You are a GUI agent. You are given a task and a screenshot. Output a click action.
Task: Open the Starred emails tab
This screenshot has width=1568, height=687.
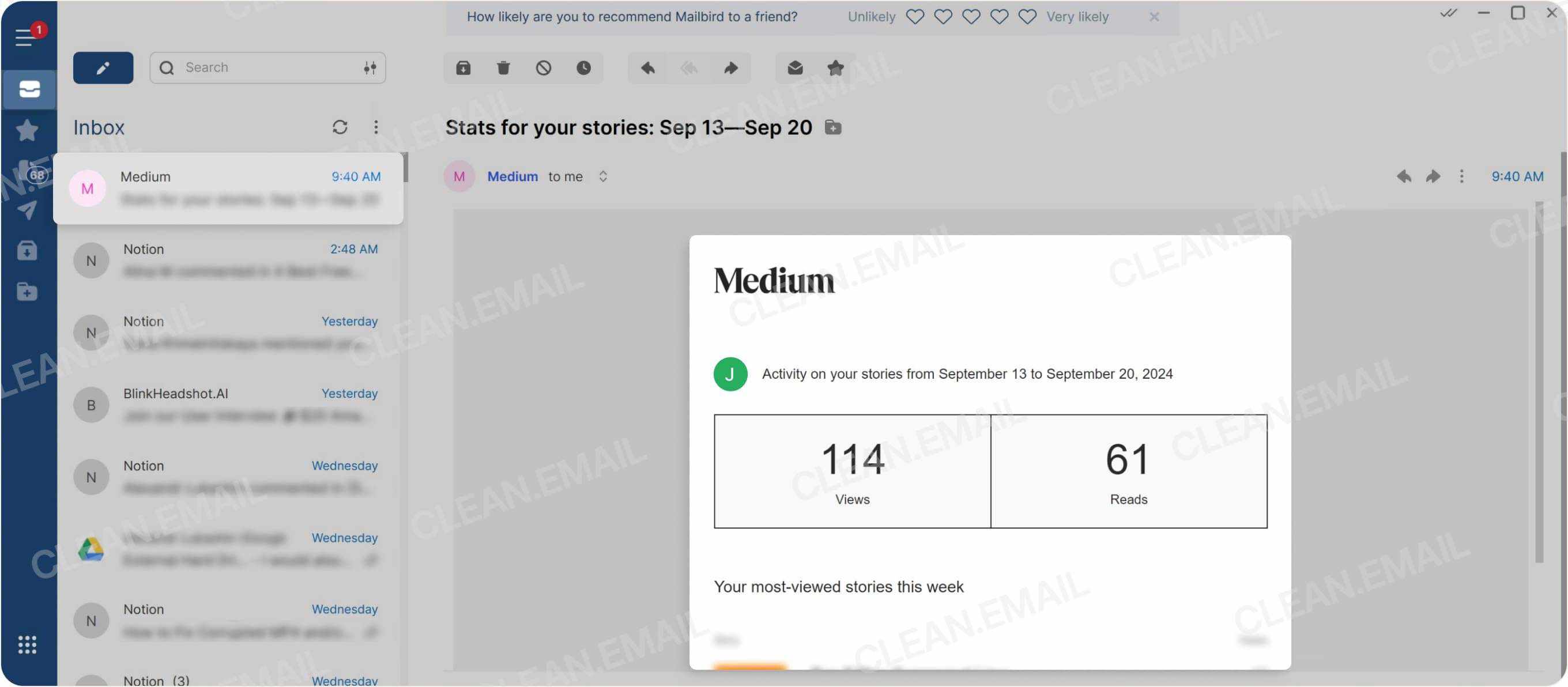pyautogui.click(x=27, y=131)
